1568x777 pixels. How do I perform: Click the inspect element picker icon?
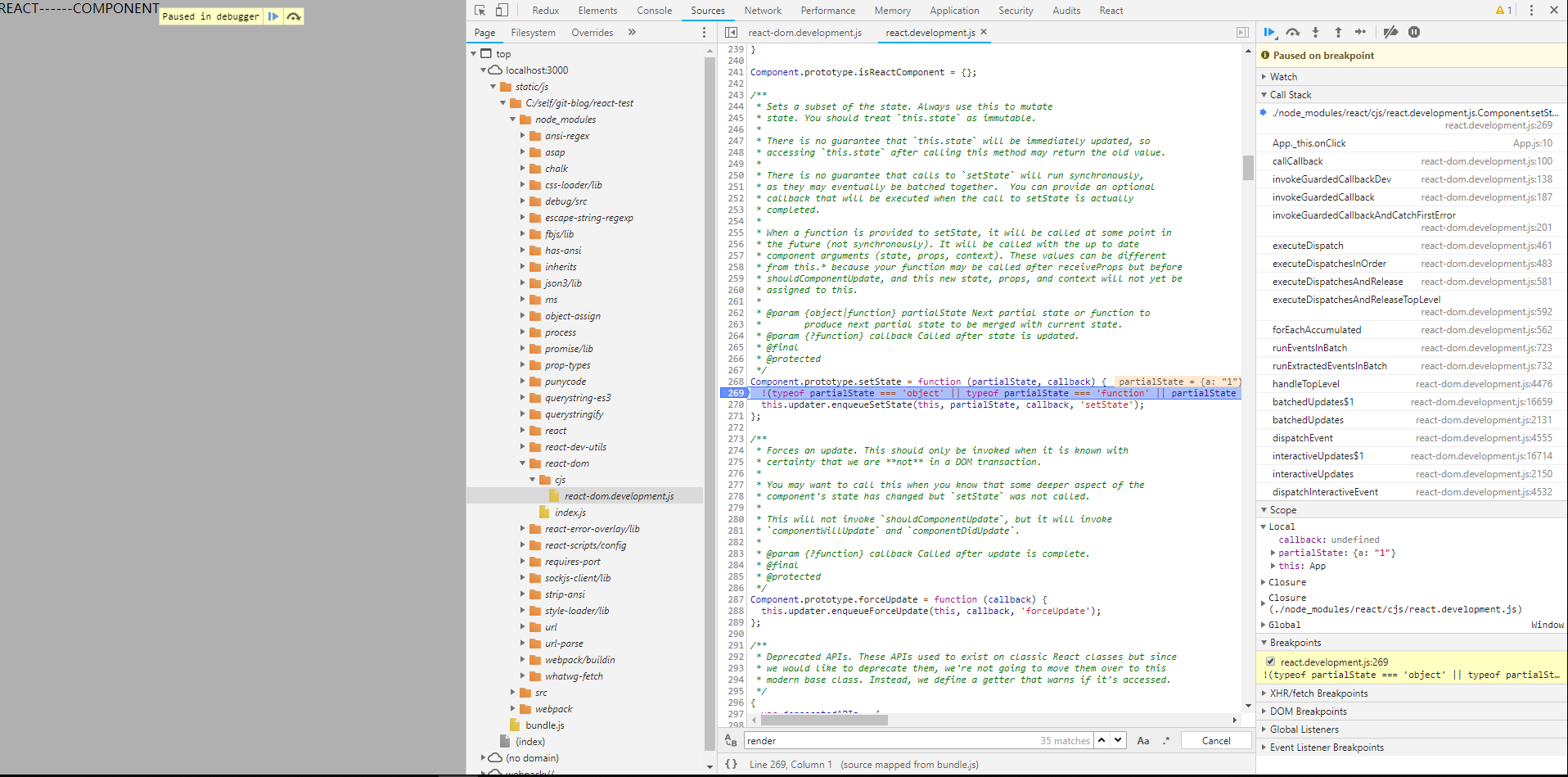click(x=480, y=11)
